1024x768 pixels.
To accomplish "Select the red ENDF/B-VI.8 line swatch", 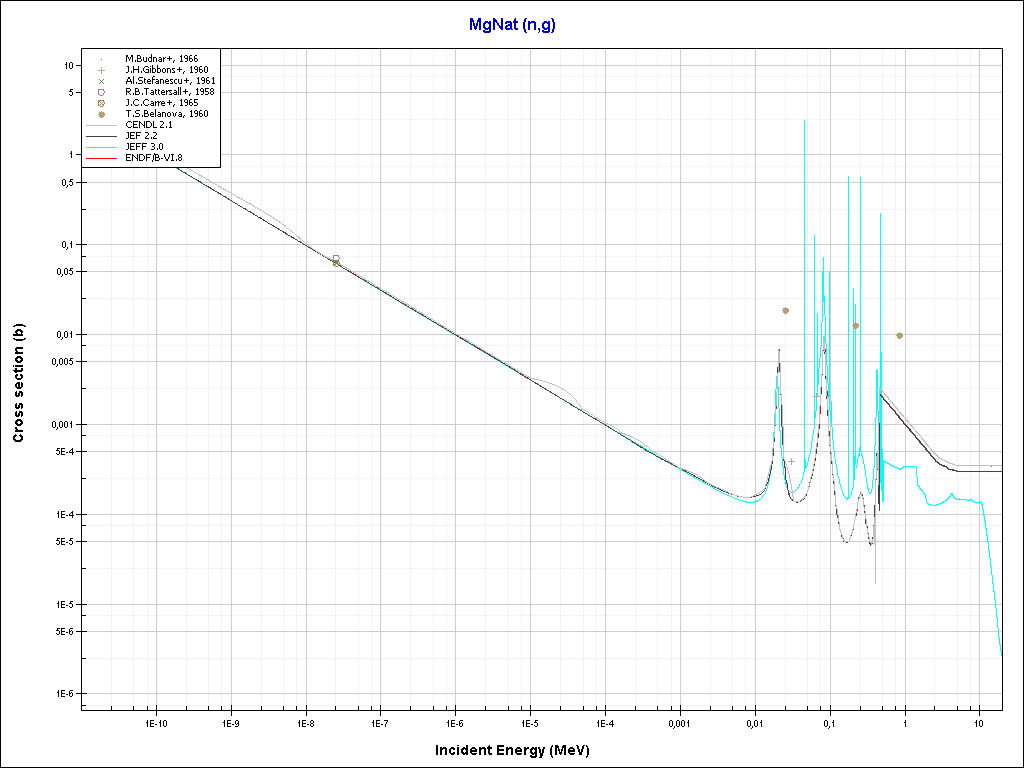I will (x=101, y=158).
